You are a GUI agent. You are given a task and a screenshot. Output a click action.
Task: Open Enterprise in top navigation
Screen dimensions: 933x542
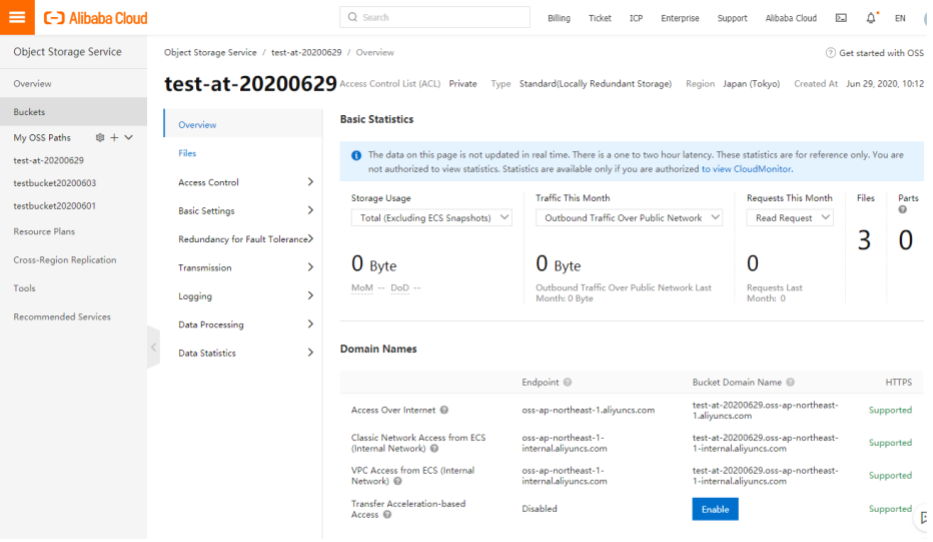(x=680, y=18)
